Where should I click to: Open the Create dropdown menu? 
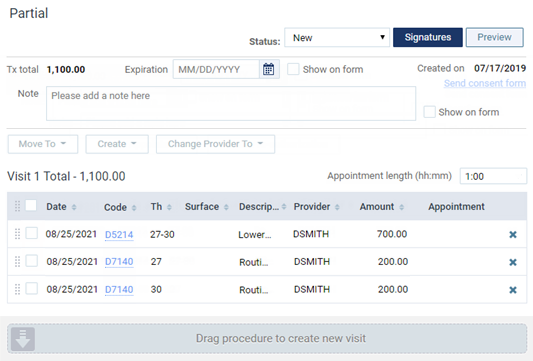click(x=117, y=144)
